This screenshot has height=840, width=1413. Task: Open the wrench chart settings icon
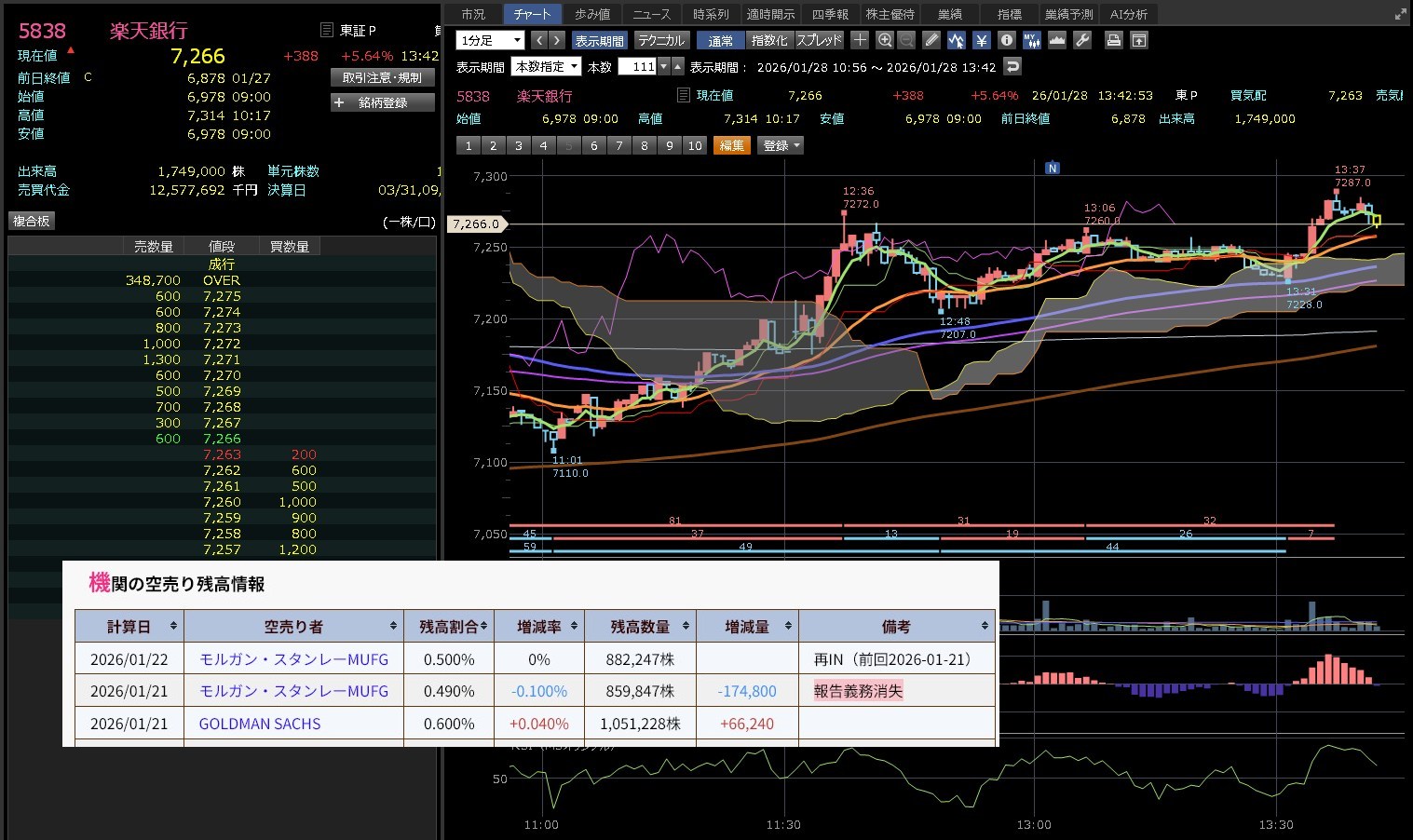click(1081, 40)
